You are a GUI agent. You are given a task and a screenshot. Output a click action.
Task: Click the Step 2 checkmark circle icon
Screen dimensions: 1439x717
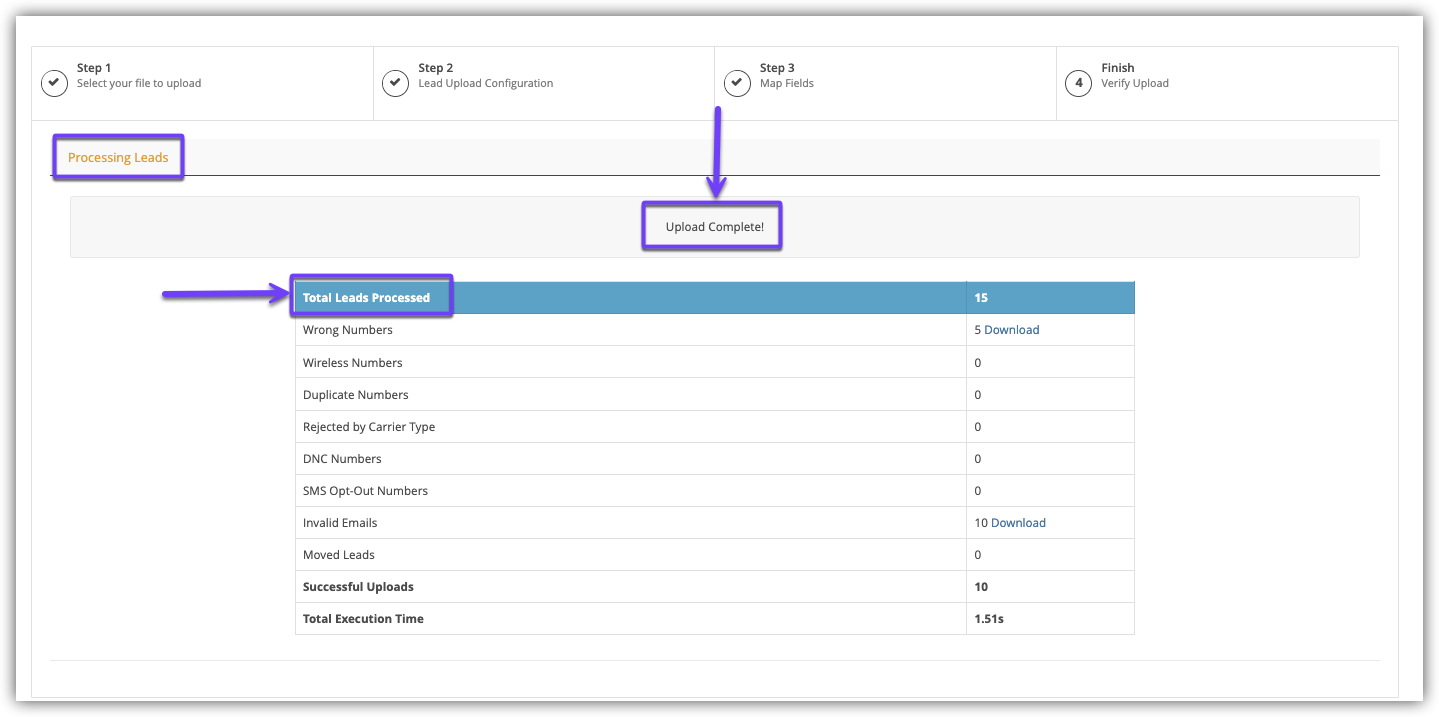point(396,82)
